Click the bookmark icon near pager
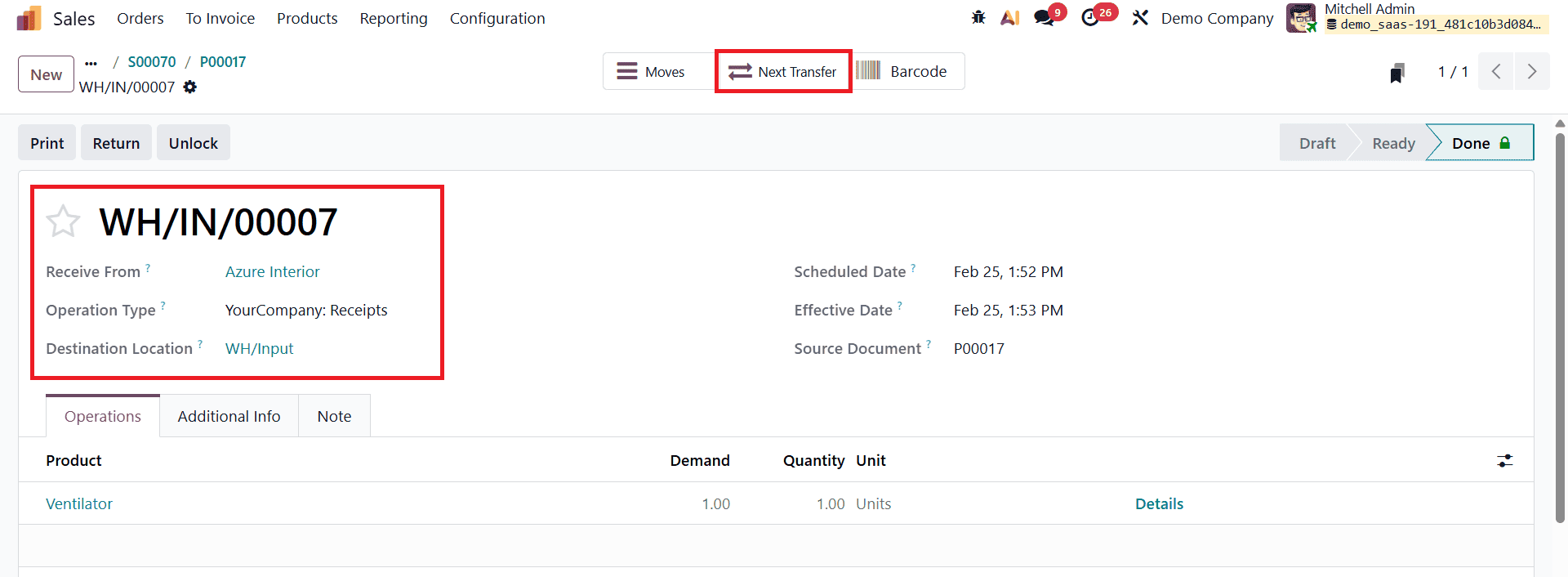 pyautogui.click(x=1397, y=73)
